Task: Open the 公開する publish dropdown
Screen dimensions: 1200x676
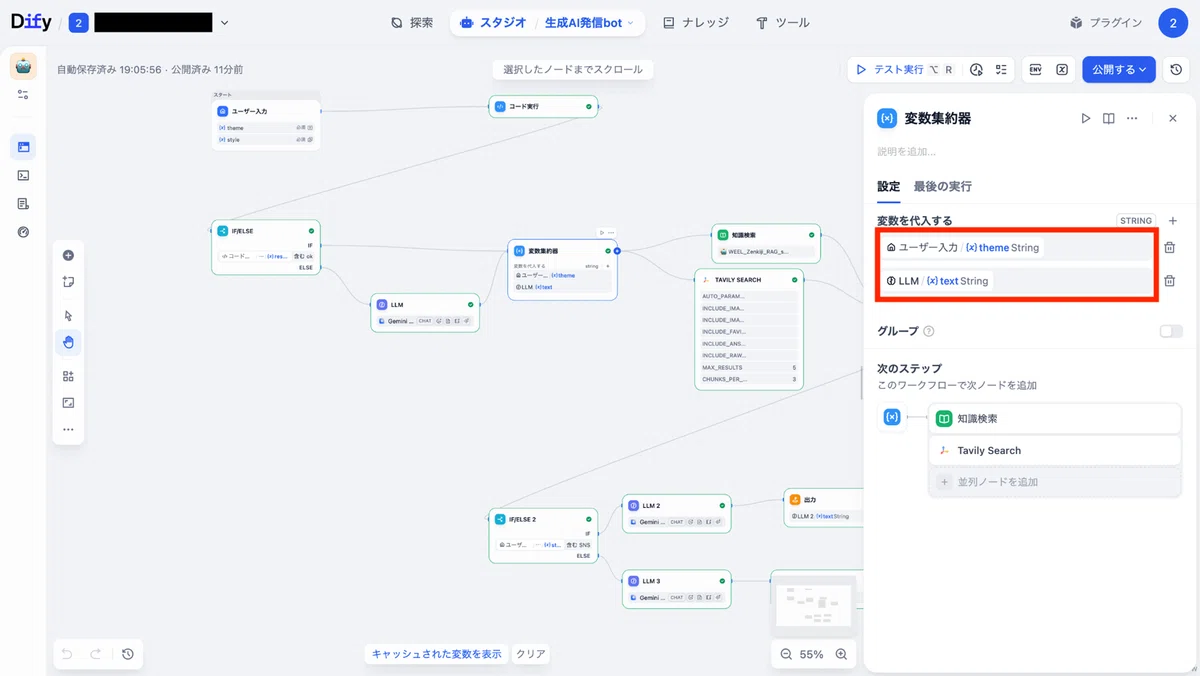Action: (1119, 70)
